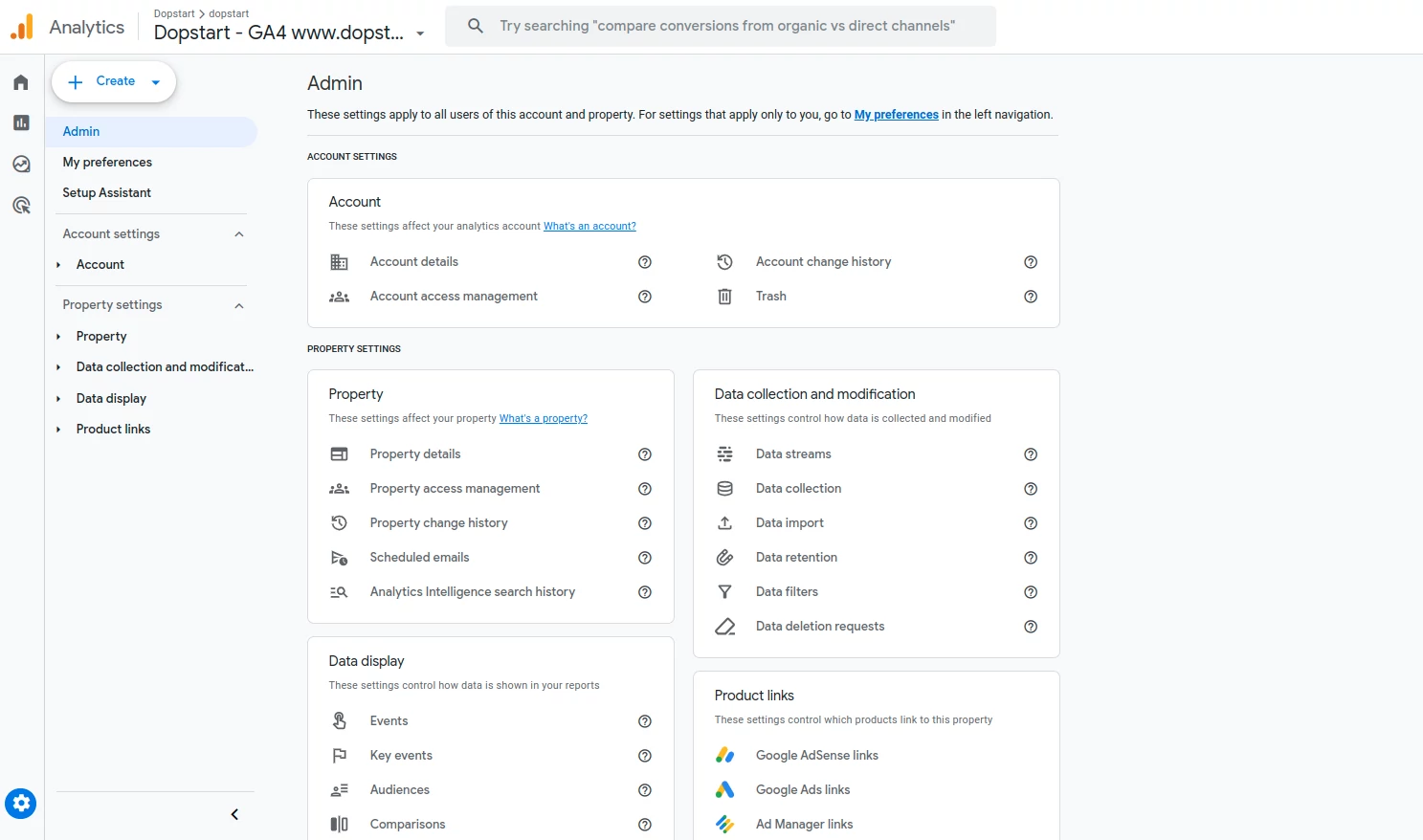Screen dimensions: 1423x840
Task: Collapse the sidebar navigation arrow
Action: coord(234,815)
